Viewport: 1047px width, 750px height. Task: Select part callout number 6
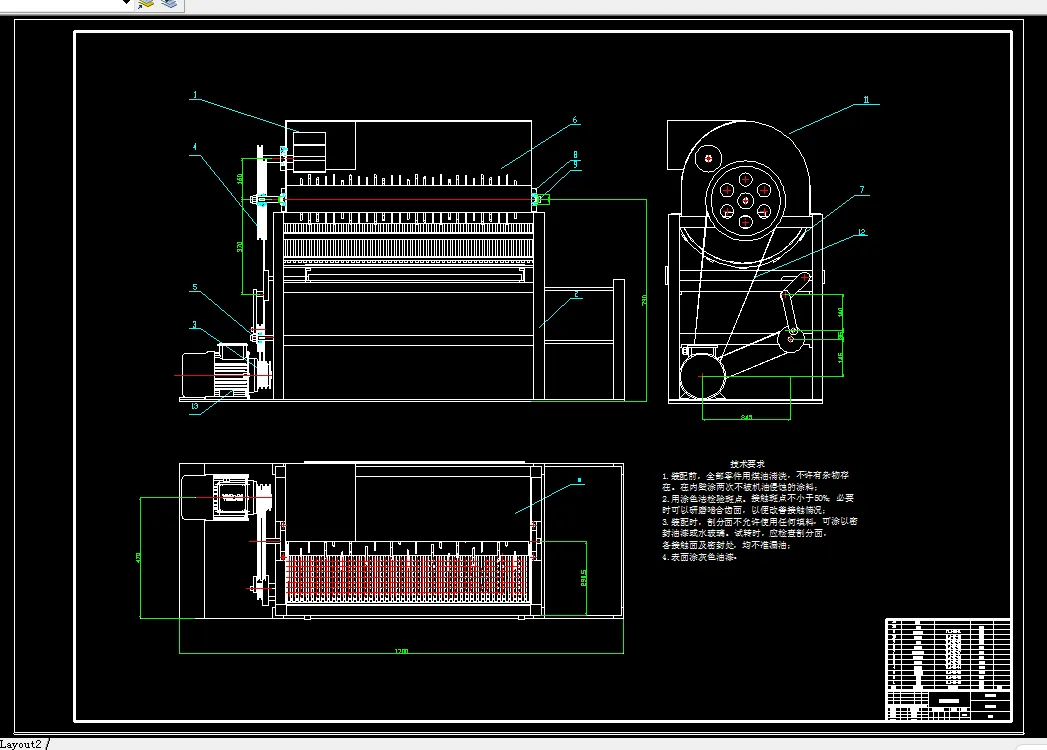pos(574,121)
